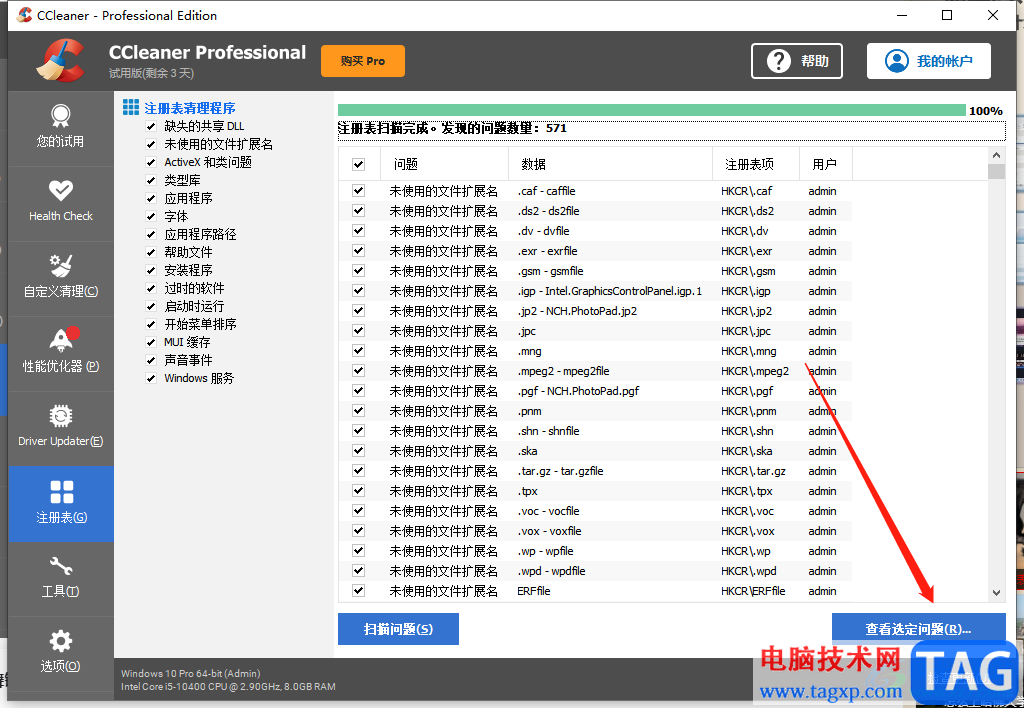
Task: Toggle 缺失的共享 DLL checkbox
Action: click(x=151, y=126)
